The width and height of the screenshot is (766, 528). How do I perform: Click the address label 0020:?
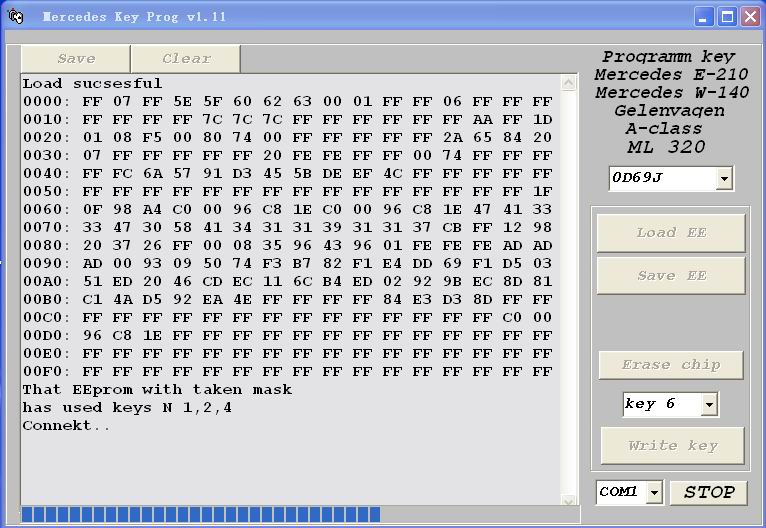pos(46,137)
